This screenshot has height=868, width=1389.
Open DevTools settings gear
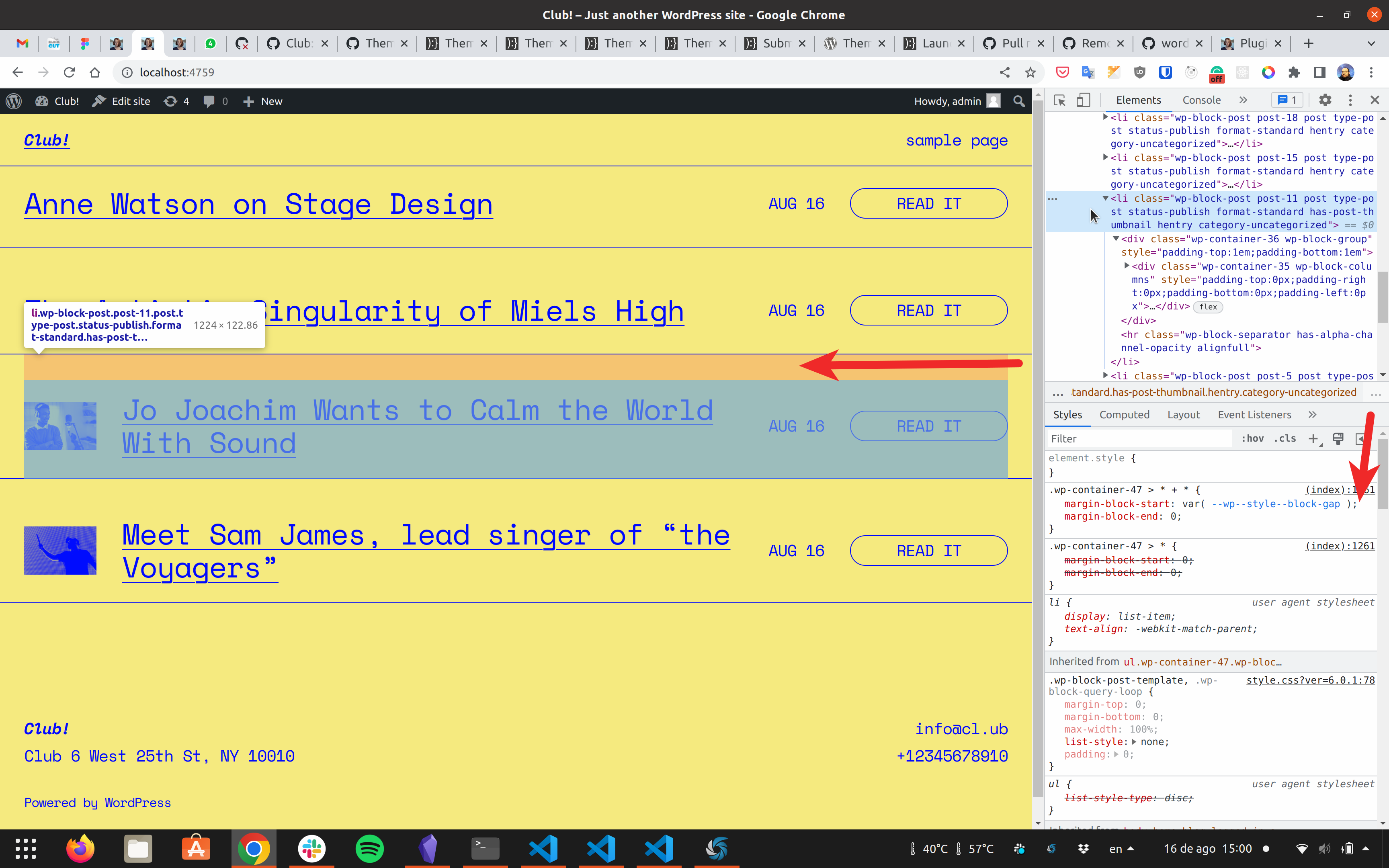pyautogui.click(x=1325, y=100)
